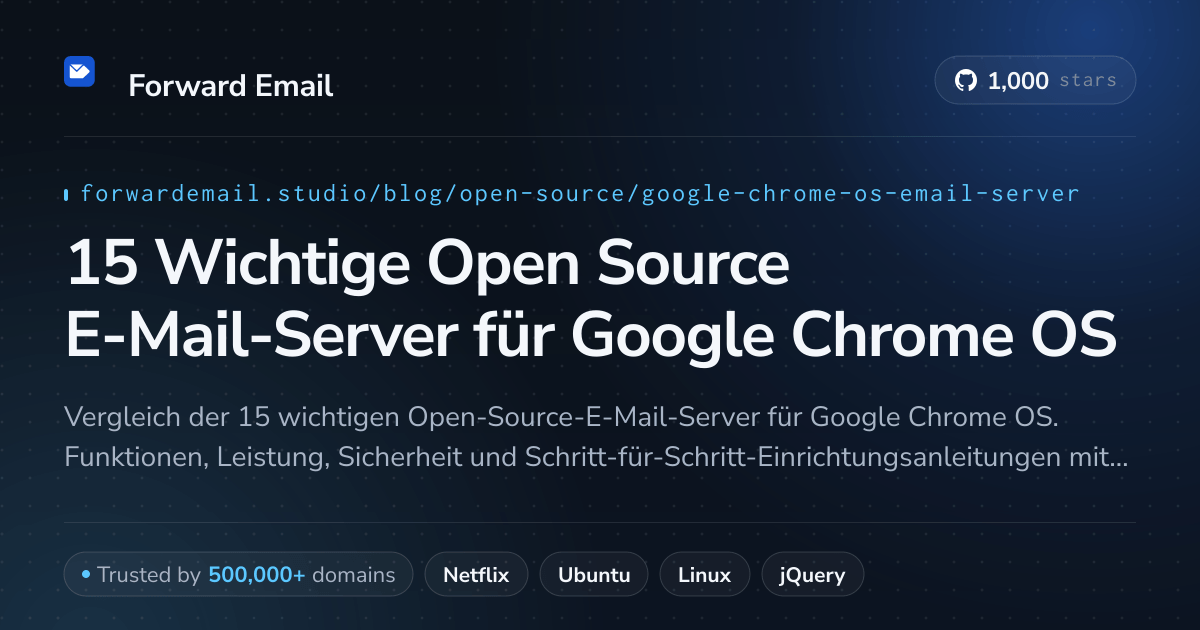Select the Ubuntu tag pill
This screenshot has height=630, width=1200.
(x=594, y=575)
